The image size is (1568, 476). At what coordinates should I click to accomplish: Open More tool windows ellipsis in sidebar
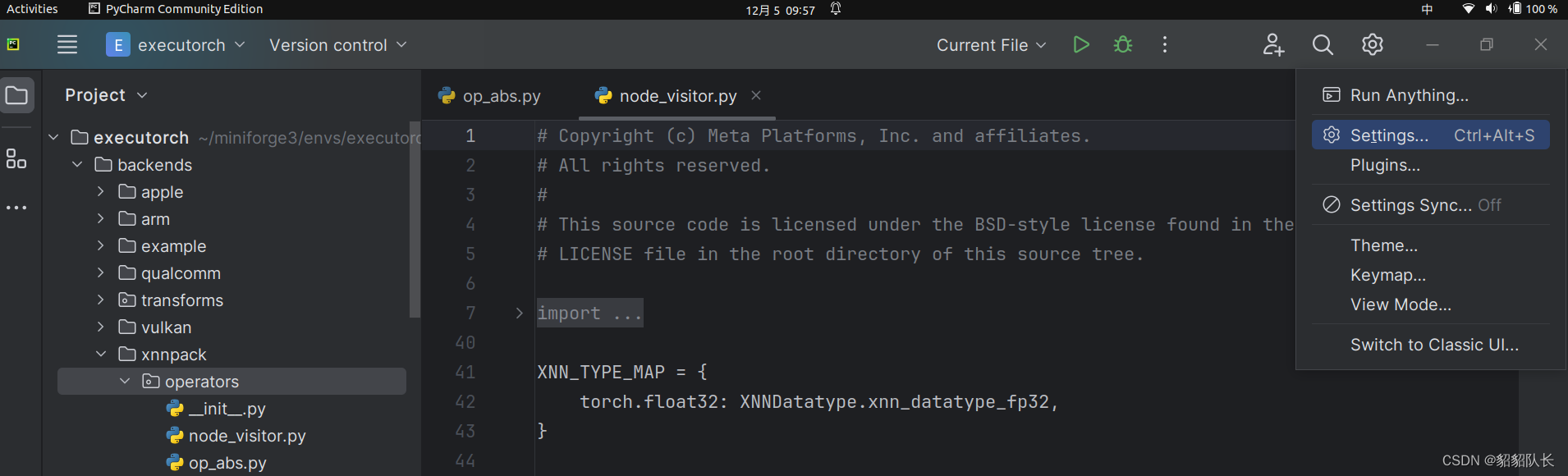click(16, 208)
